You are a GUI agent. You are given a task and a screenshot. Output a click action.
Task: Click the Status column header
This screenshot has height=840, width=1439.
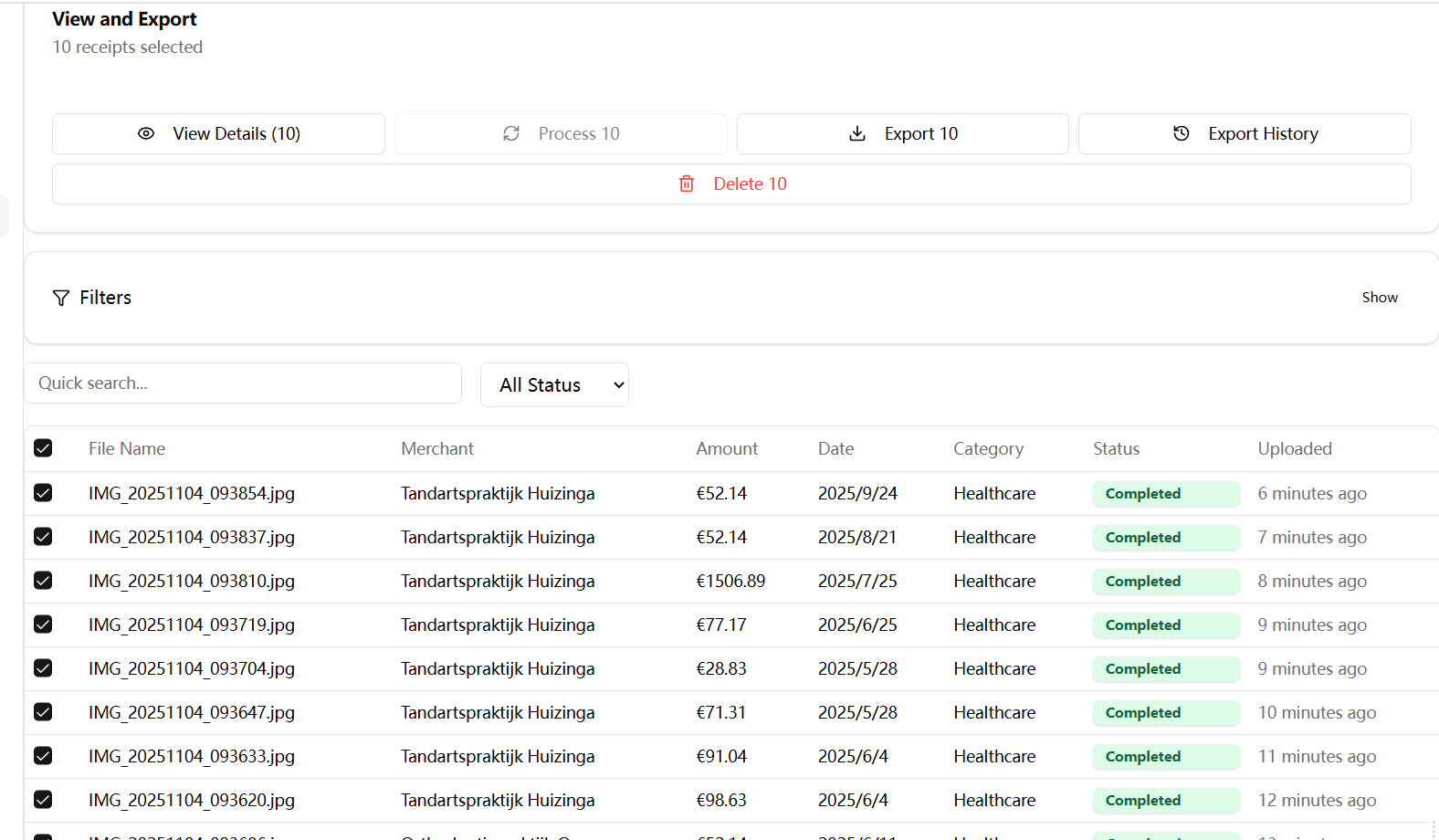click(1117, 448)
